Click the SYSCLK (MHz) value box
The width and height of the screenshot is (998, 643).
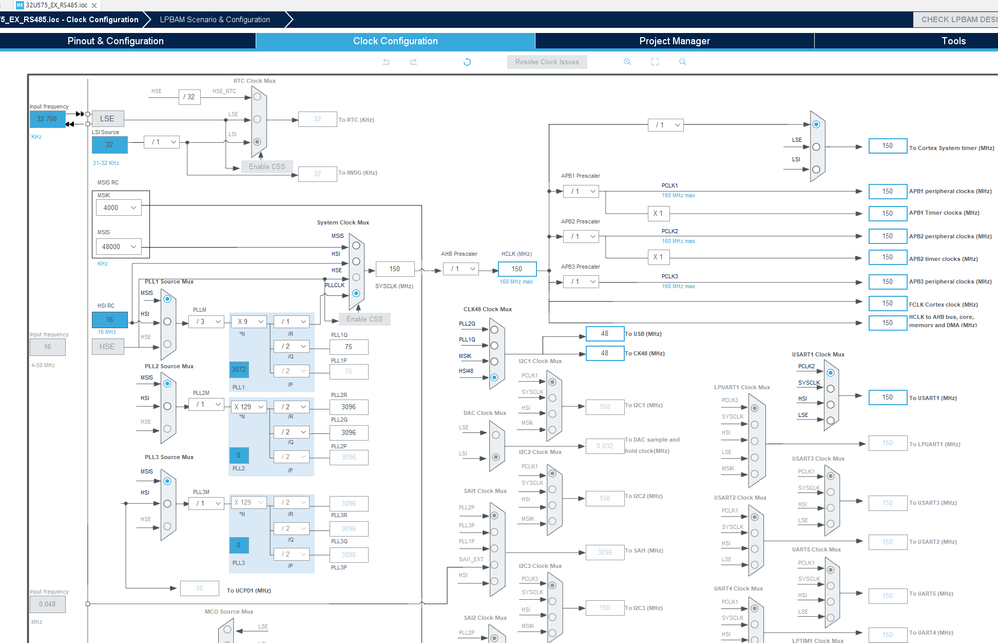(395, 269)
